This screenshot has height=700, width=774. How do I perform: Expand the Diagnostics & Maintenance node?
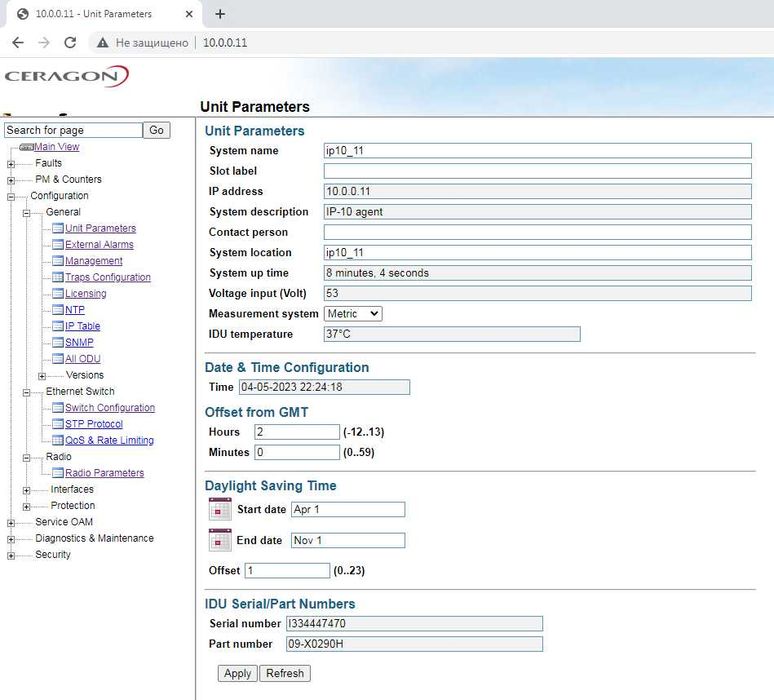click(11, 539)
